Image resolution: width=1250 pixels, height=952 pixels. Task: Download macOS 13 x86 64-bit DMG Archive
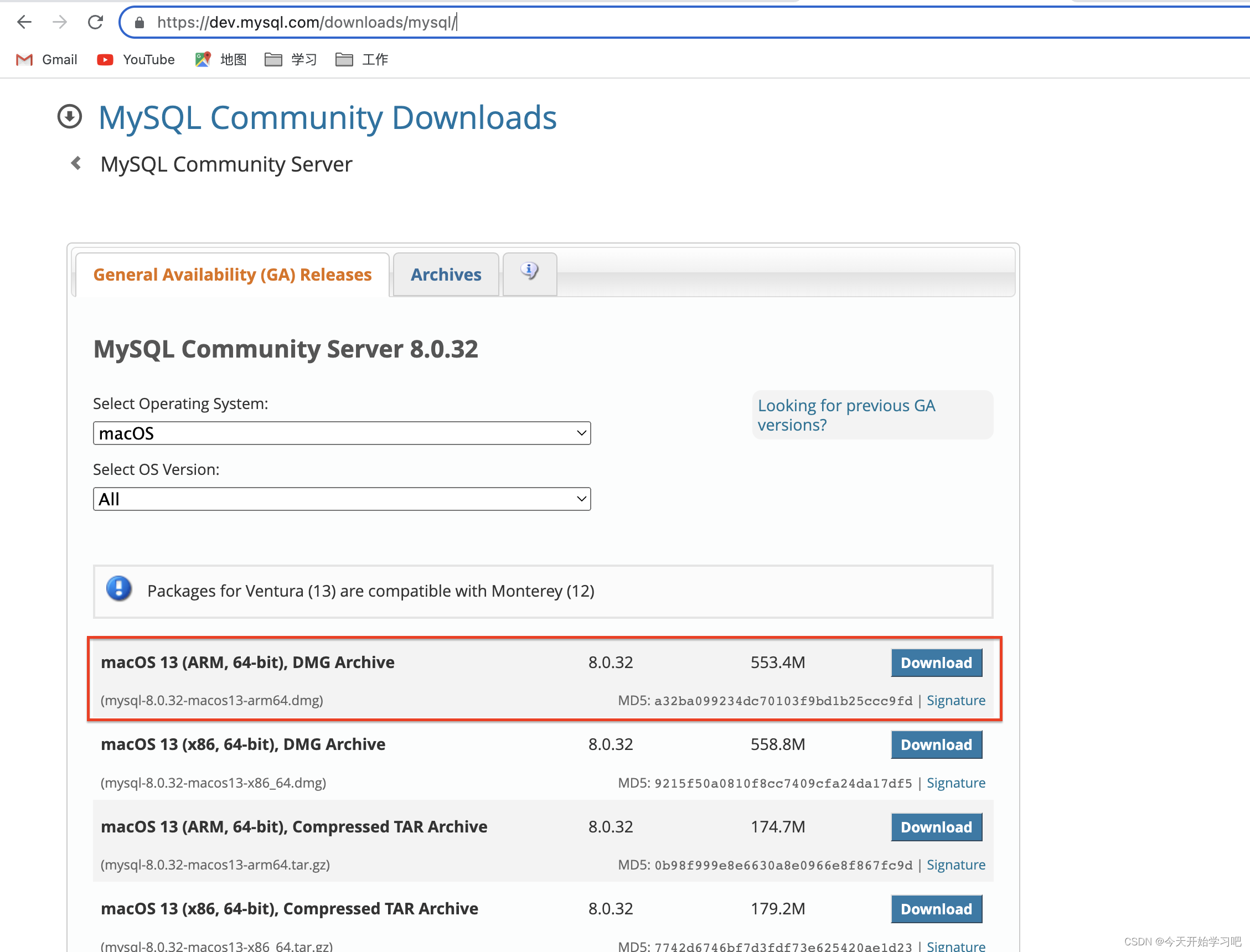(x=935, y=744)
